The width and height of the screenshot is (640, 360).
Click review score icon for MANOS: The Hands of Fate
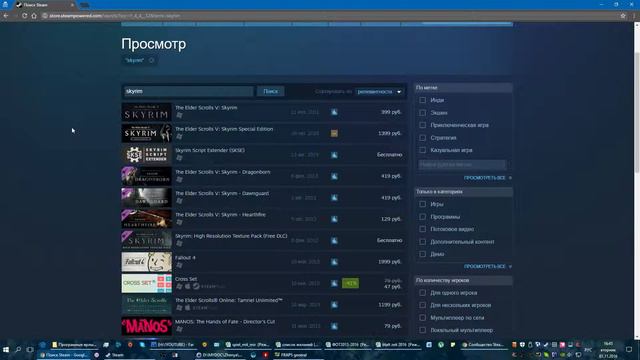334,326
